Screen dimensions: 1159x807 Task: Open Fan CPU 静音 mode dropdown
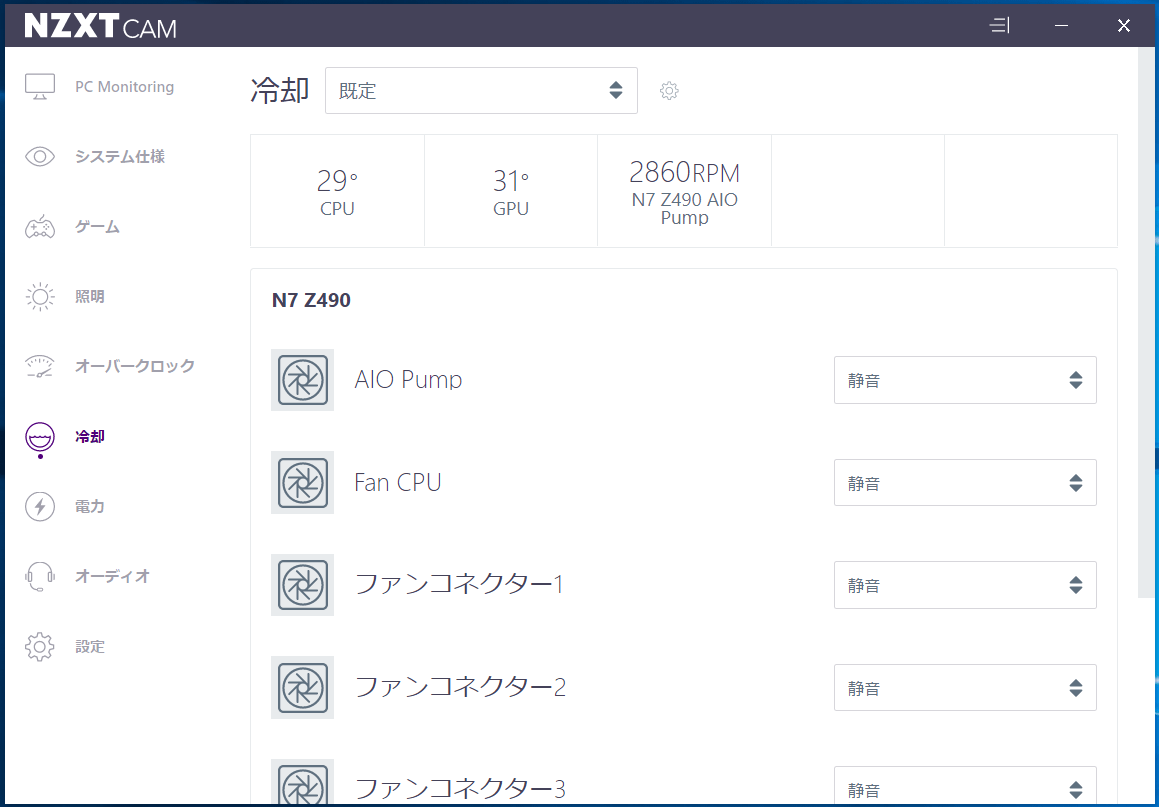[x=965, y=483]
